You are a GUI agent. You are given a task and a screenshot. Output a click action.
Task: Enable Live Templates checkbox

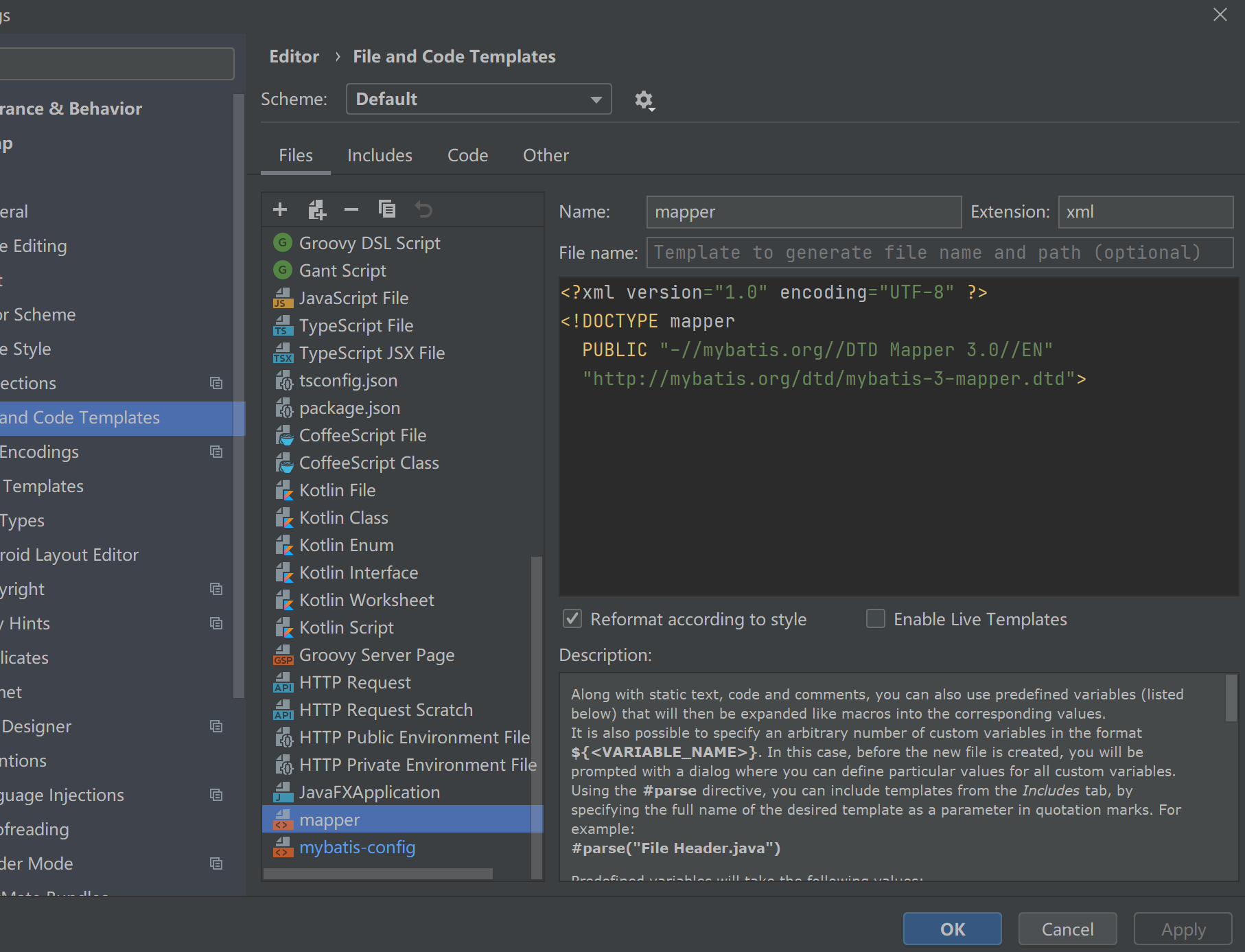tap(876, 619)
